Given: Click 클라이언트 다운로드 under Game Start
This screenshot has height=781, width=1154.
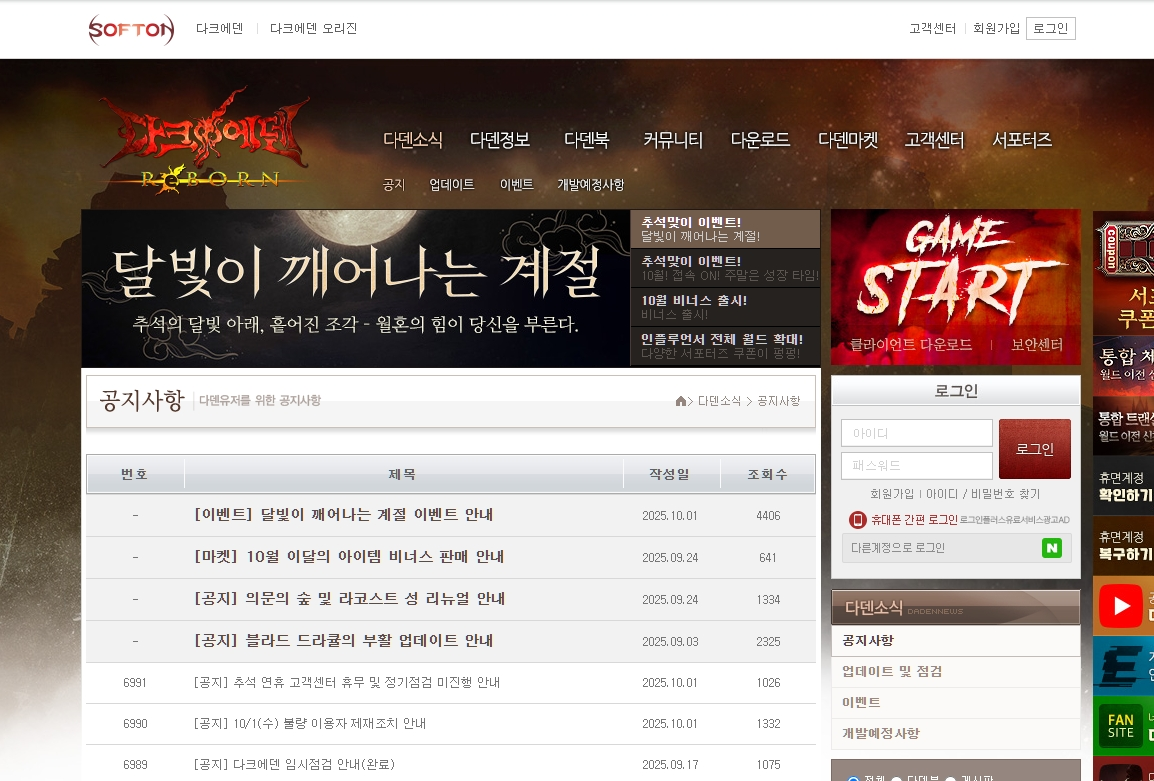Looking at the screenshot, I should (911, 345).
